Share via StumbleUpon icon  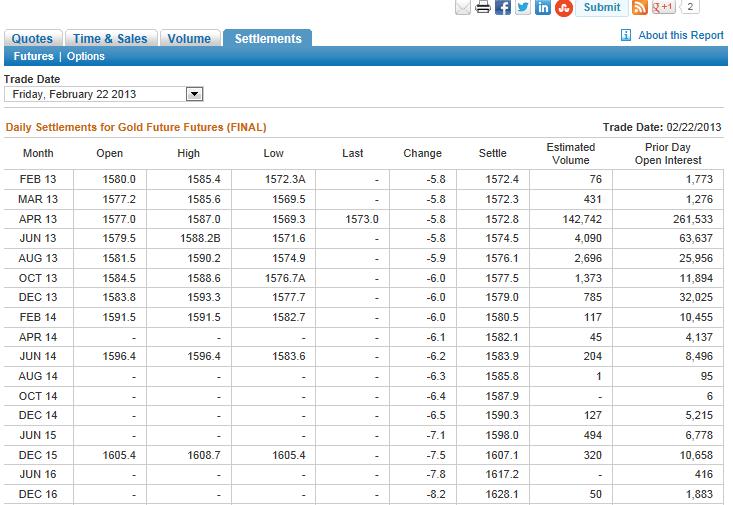pyautogui.click(x=563, y=8)
